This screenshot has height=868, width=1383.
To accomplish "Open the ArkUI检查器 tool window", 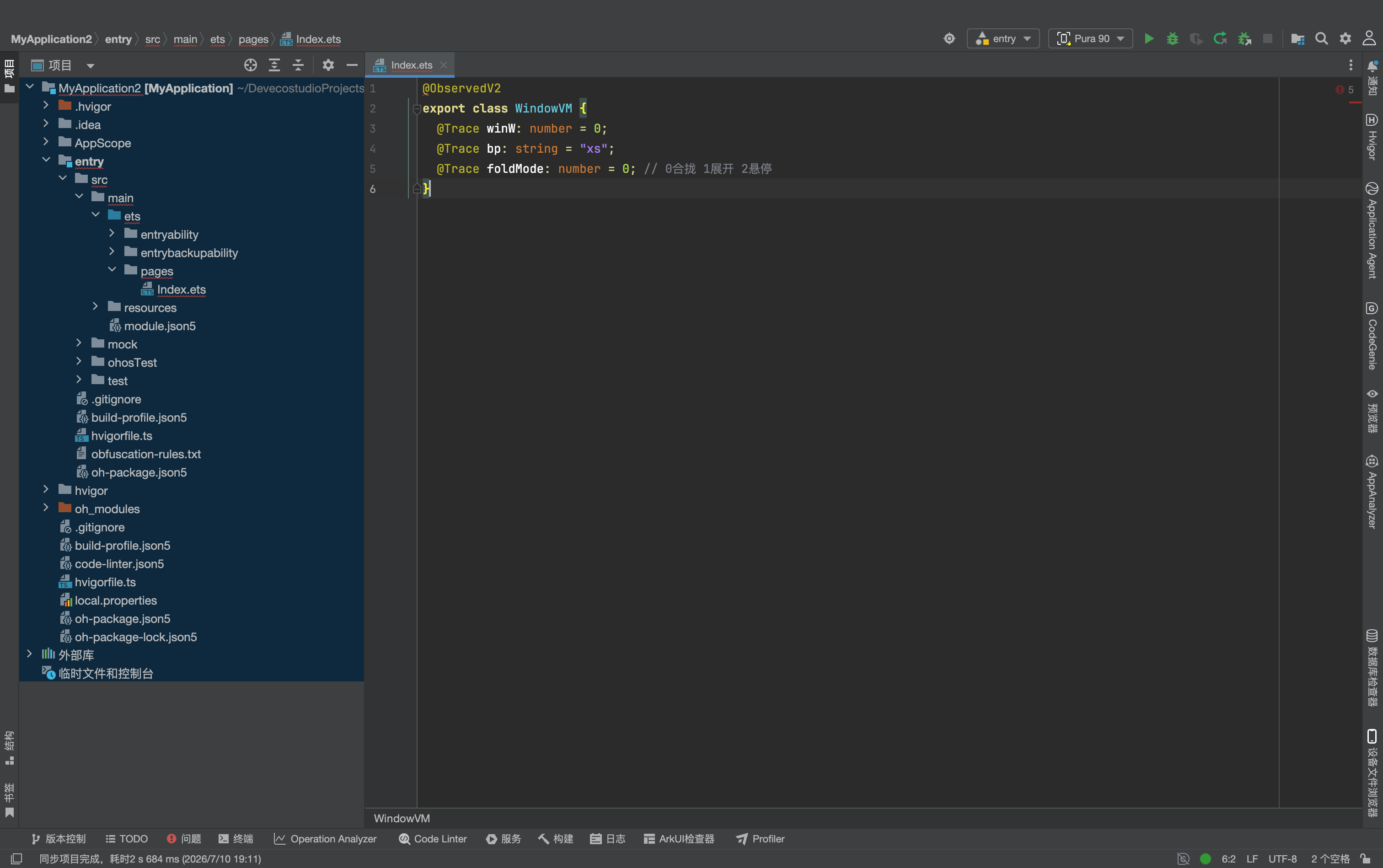I will pyautogui.click(x=679, y=839).
